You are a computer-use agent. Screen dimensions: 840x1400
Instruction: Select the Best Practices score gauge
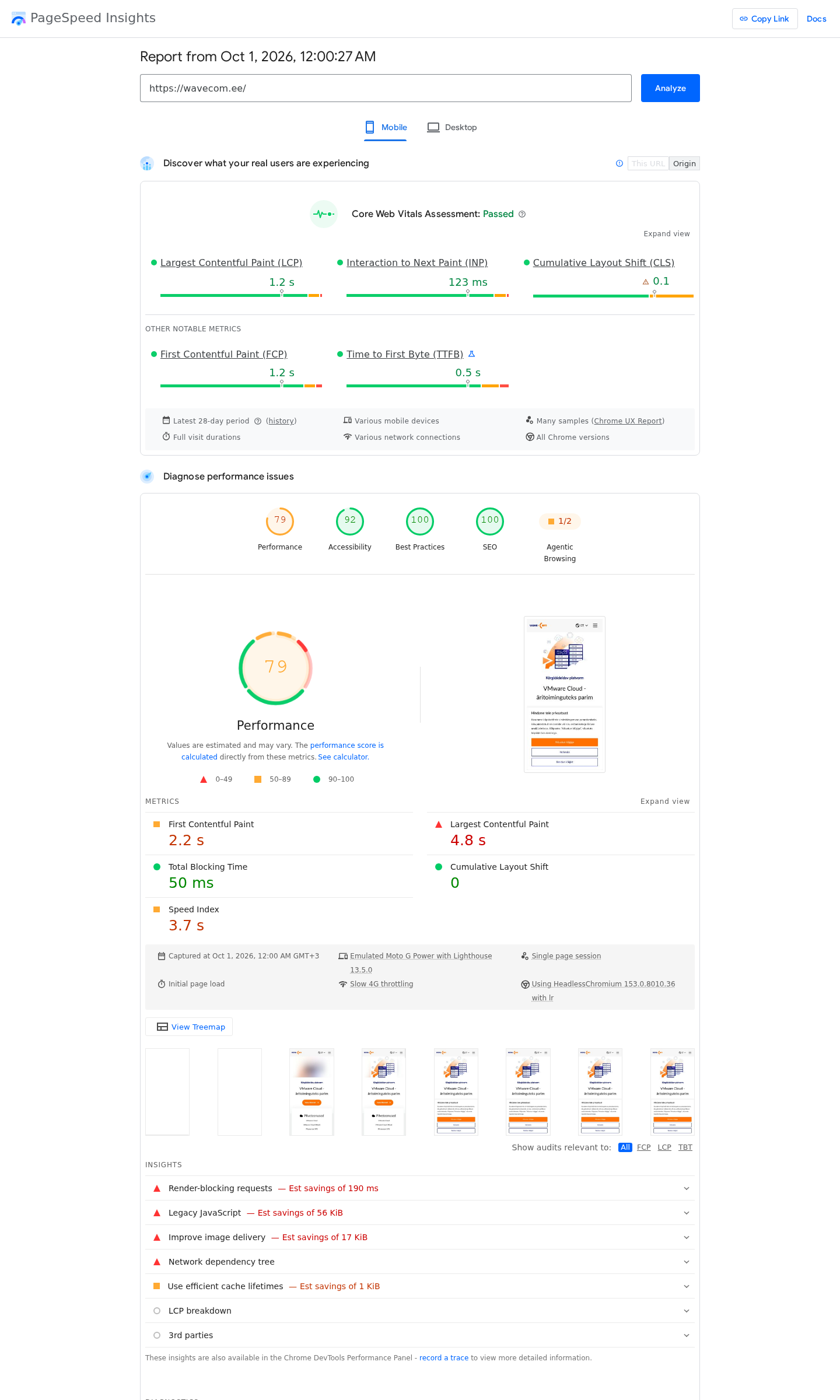420,521
